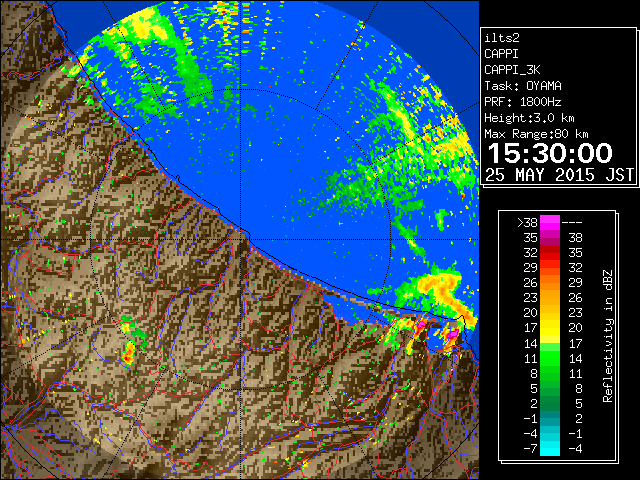640x480 pixels.
Task: Select the 'Task: OYAMA' text
Action: tap(523, 86)
